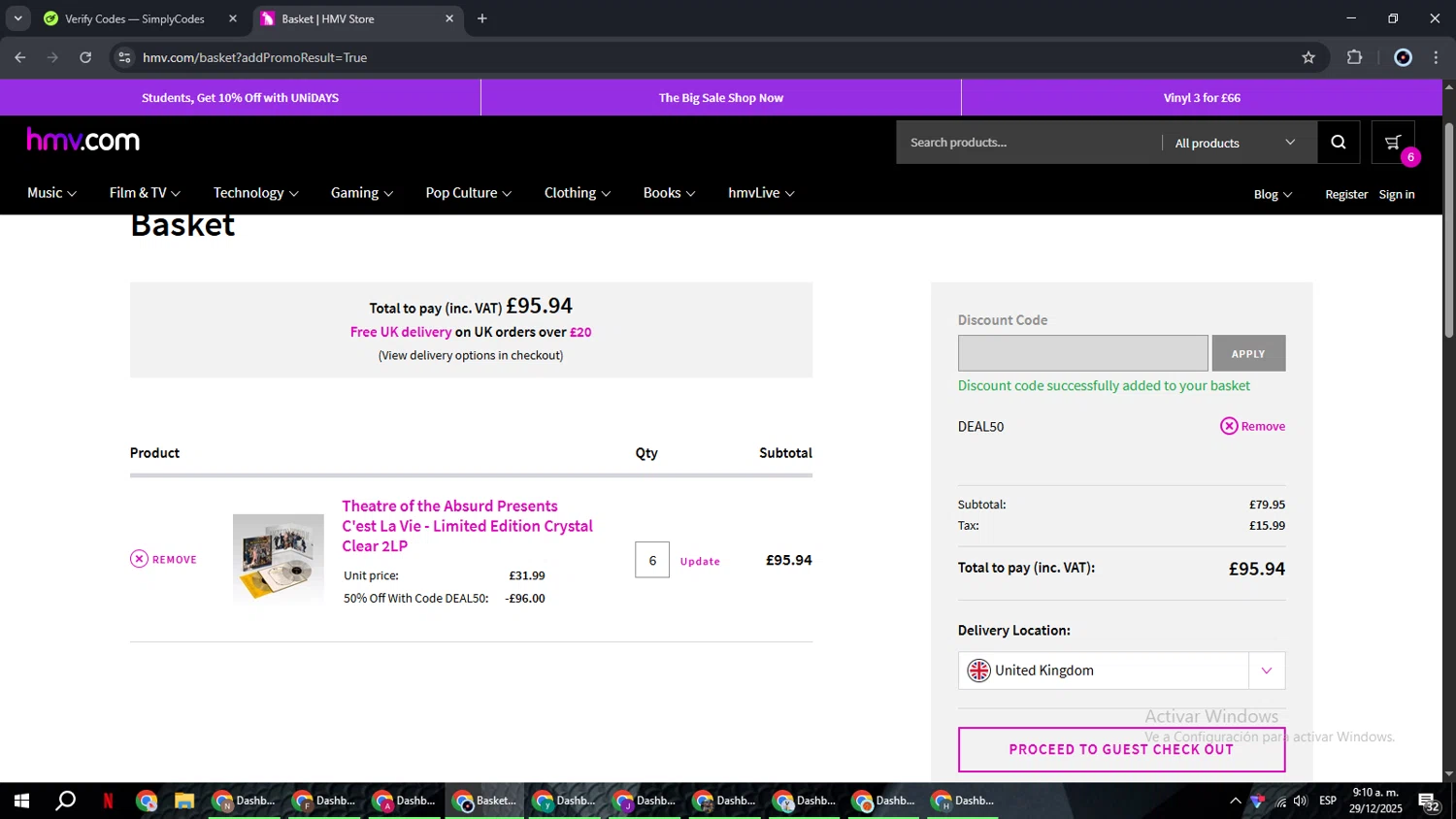Expand the Blog menu
The image size is (1456, 819).
coord(1273,194)
